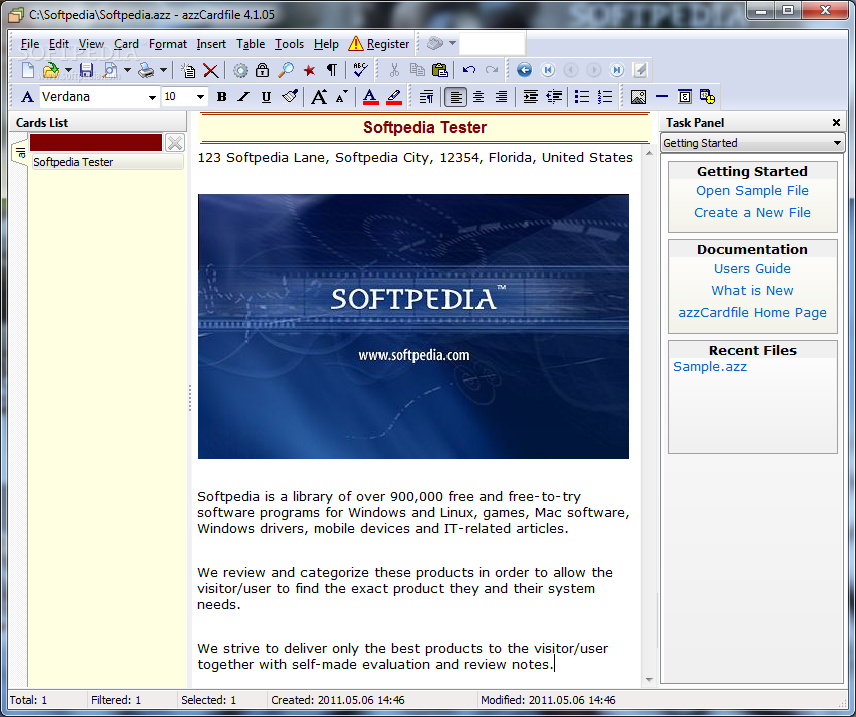Open the Verdana font name dropdown
Viewport: 856px width, 717px height.
[x=152, y=97]
